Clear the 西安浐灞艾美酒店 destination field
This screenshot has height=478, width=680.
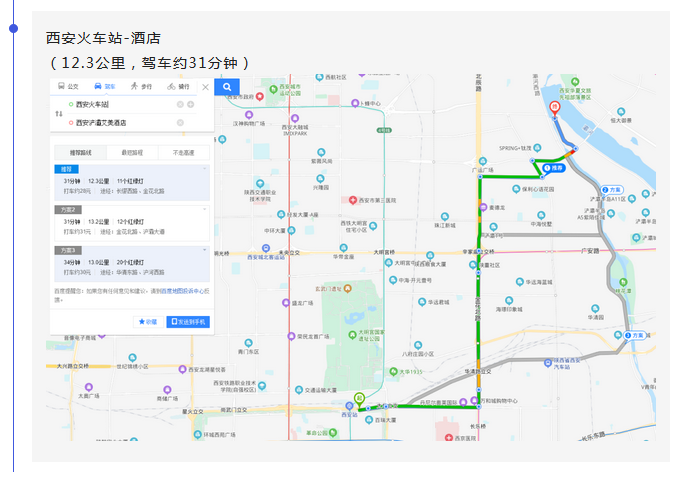180,123
